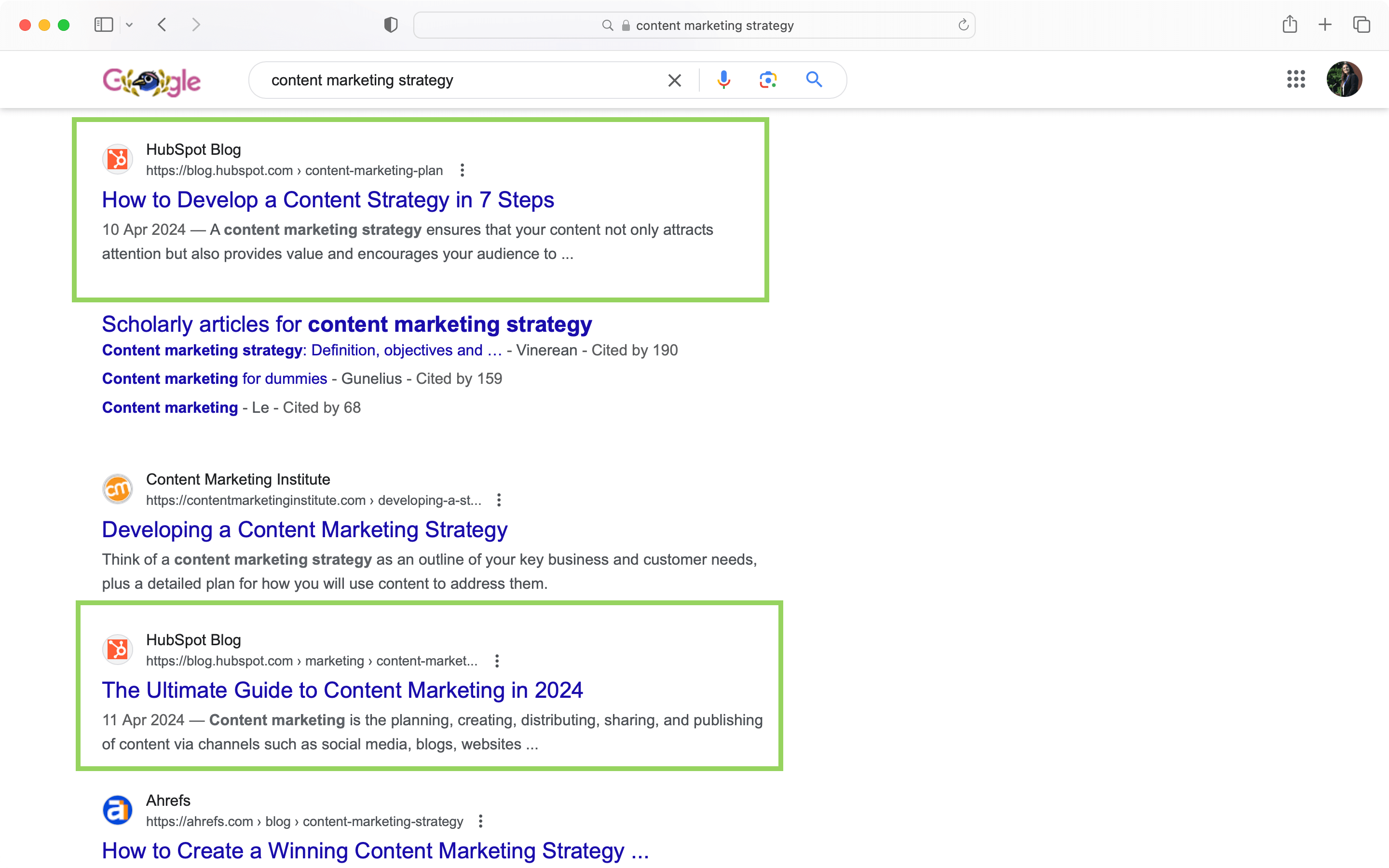Viewport: 1389px width, 868px height.
Task: Open The Ultimate Guide to Content Marketing link
Action: click(342, 690)
